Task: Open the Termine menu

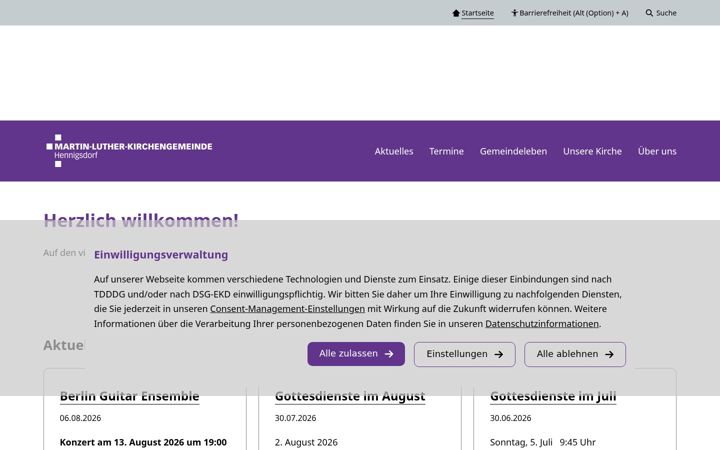Action: pyautogui.click(x=446, y=151)
